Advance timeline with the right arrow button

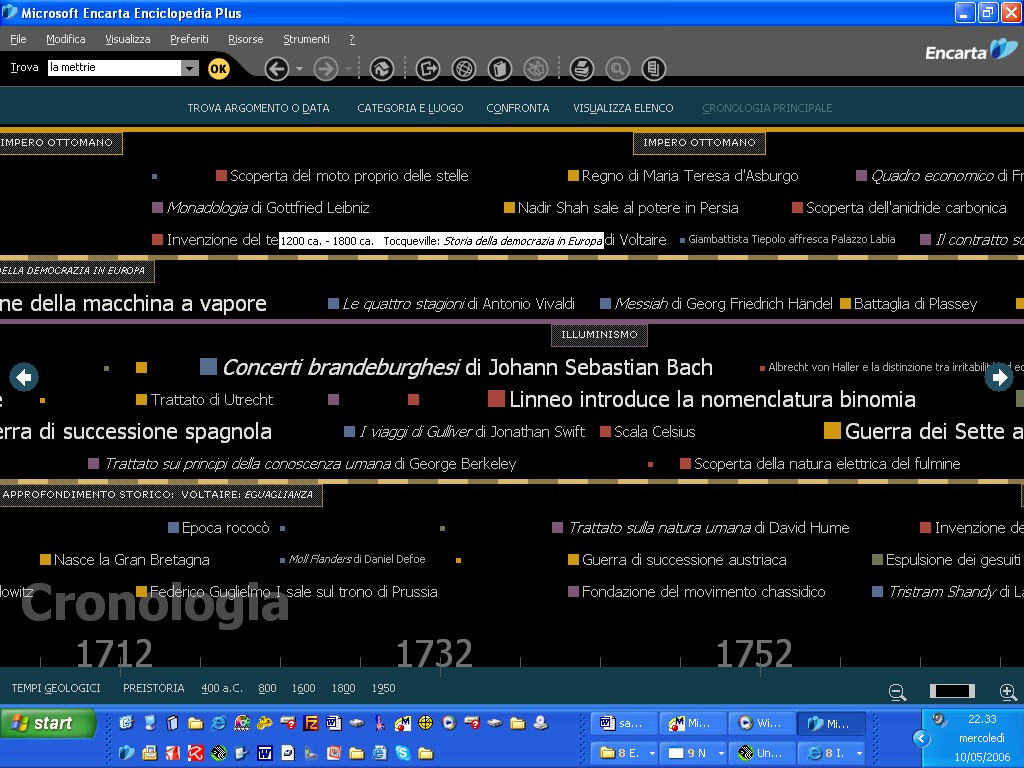[x=999, y=377]
